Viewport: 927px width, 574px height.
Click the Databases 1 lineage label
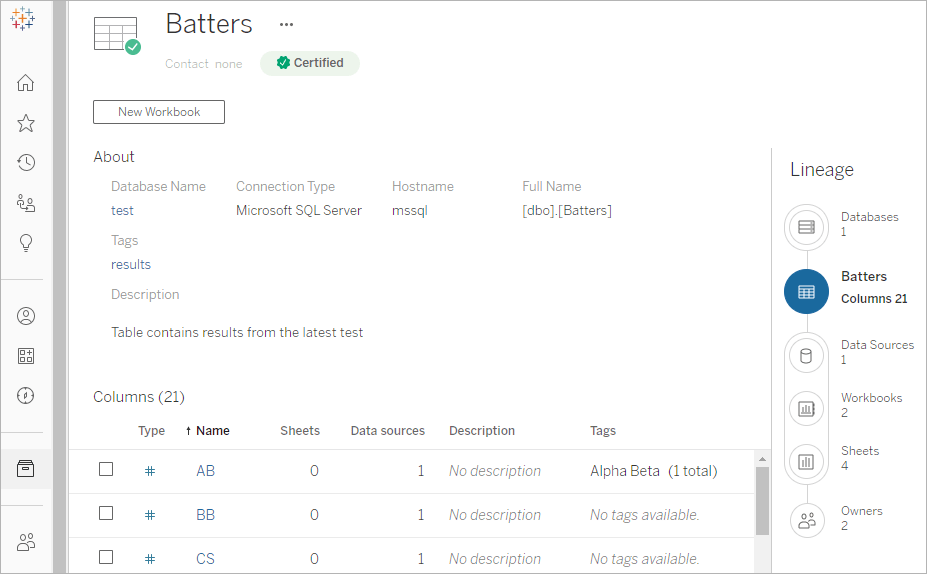(x=870, y=224)
